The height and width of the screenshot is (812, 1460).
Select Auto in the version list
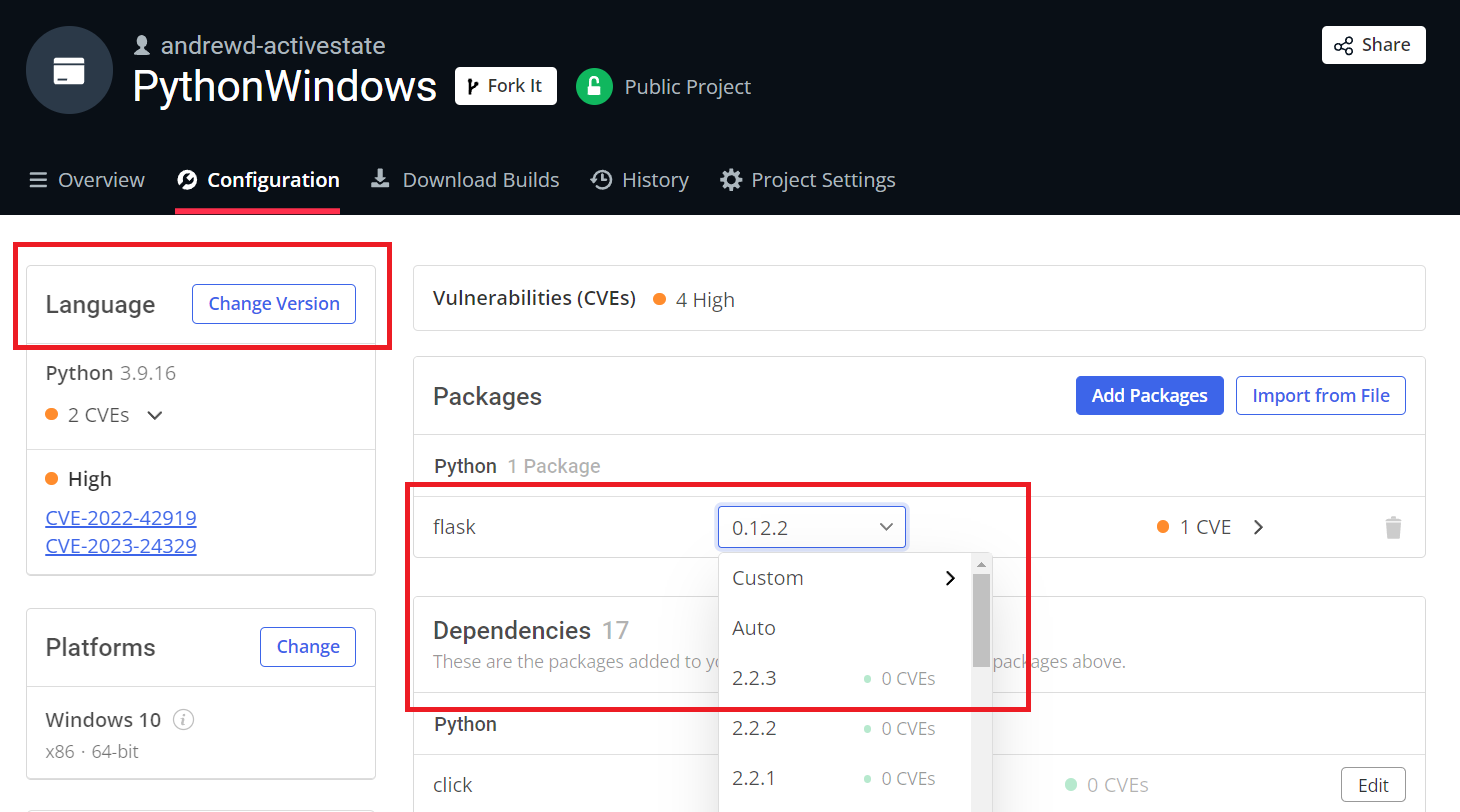[845, 628]
